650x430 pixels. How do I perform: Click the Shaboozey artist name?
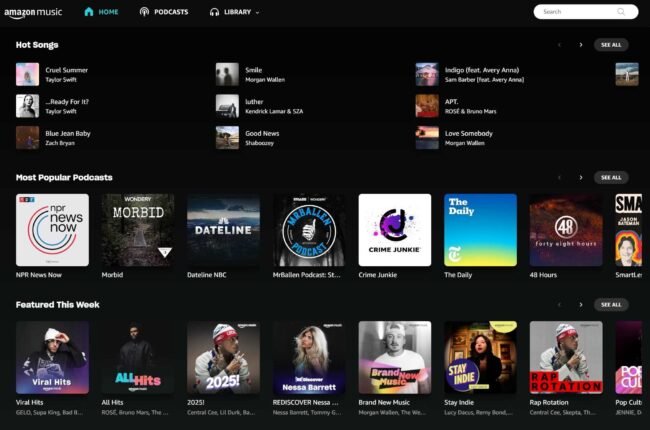pyautogui.click(x=260, y=143)
